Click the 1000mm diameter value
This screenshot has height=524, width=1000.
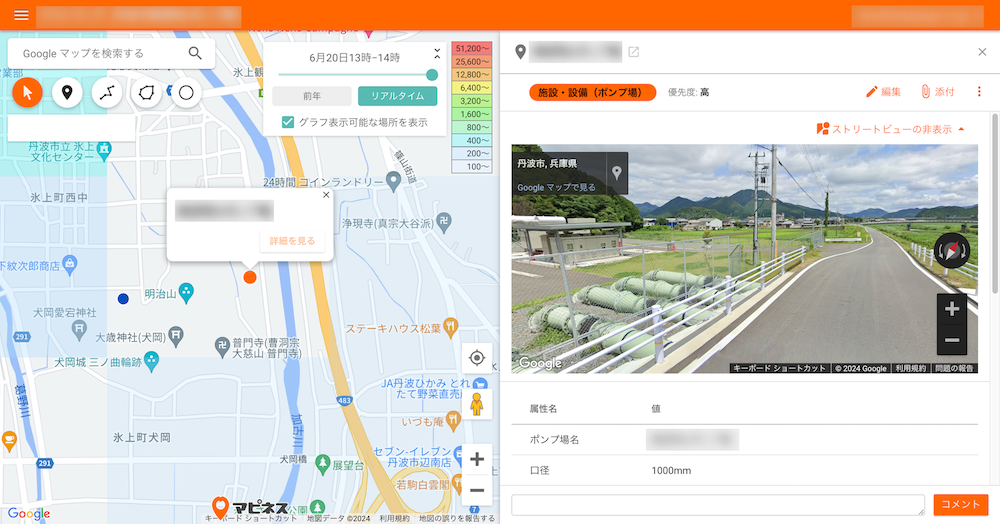(671, 470)
